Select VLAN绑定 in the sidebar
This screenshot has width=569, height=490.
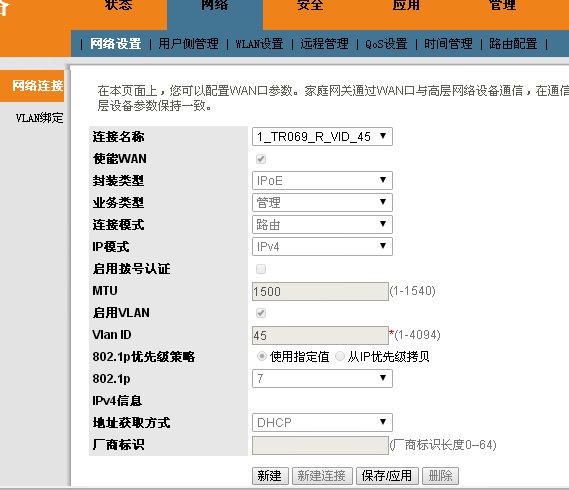(x=39, y=118)
